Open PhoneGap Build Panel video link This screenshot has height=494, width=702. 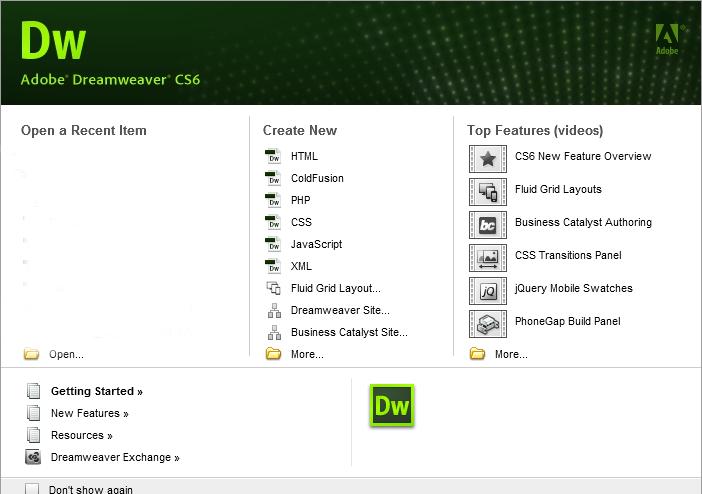point(568,321)
